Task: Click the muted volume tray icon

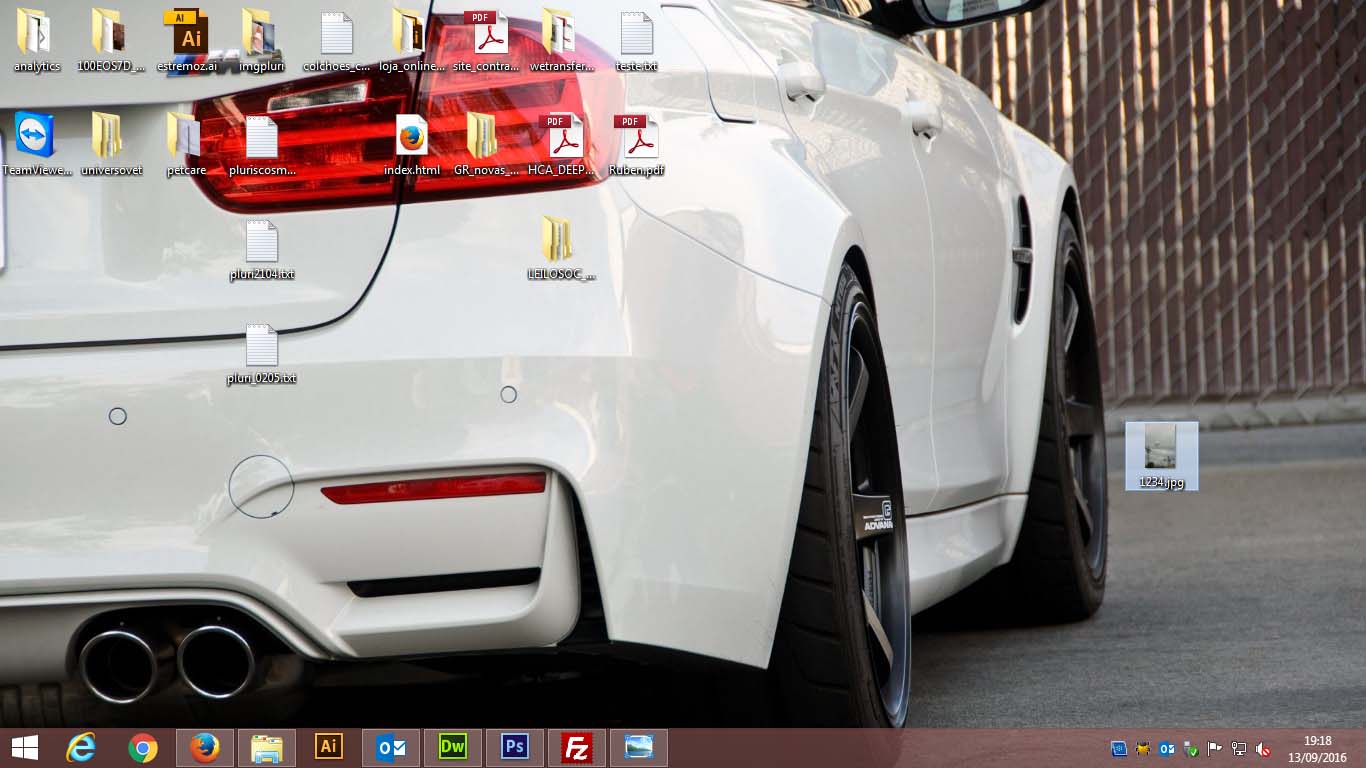Action: click(x=1263, y=749)
